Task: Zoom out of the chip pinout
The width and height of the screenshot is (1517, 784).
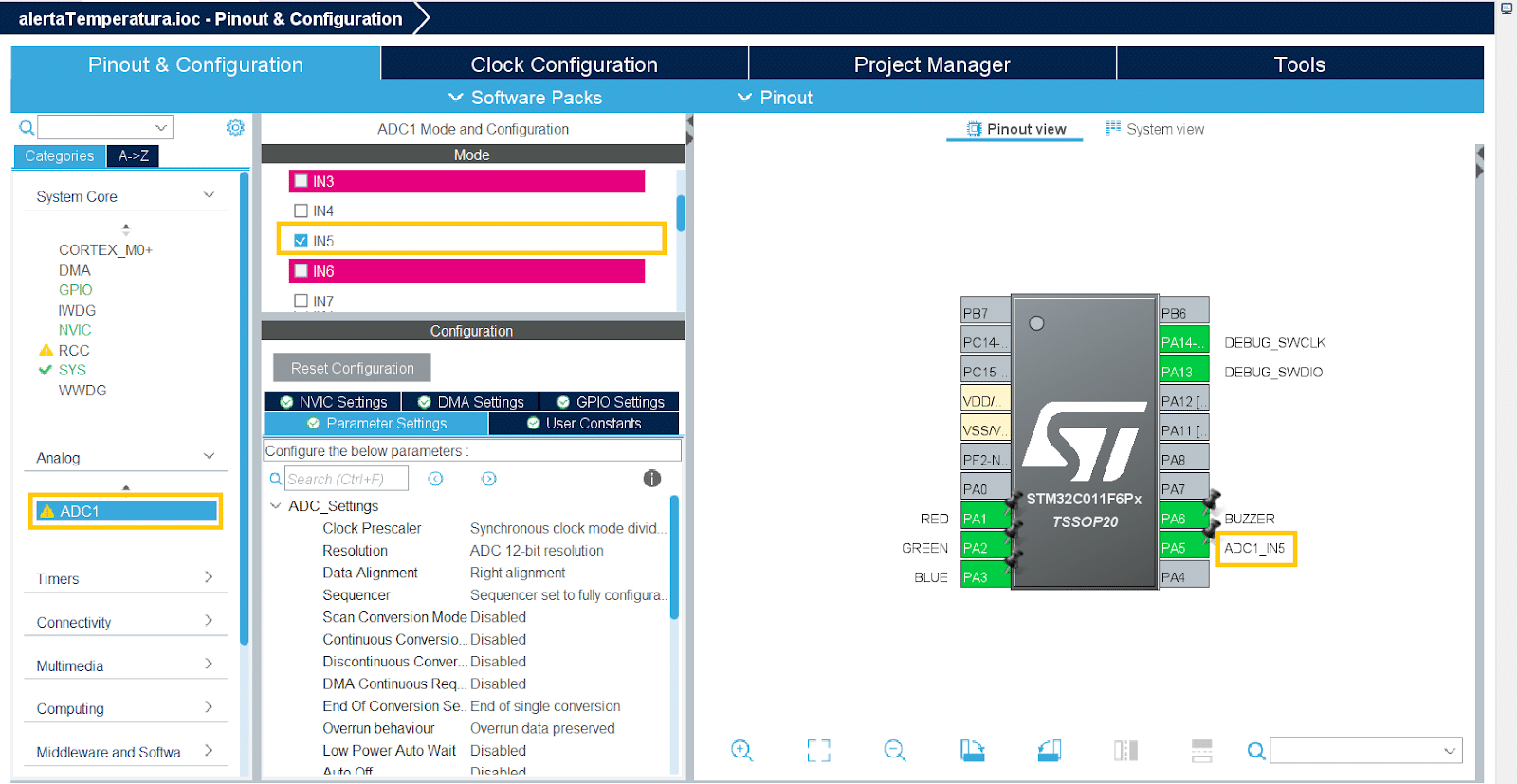Action: (894, 751)
